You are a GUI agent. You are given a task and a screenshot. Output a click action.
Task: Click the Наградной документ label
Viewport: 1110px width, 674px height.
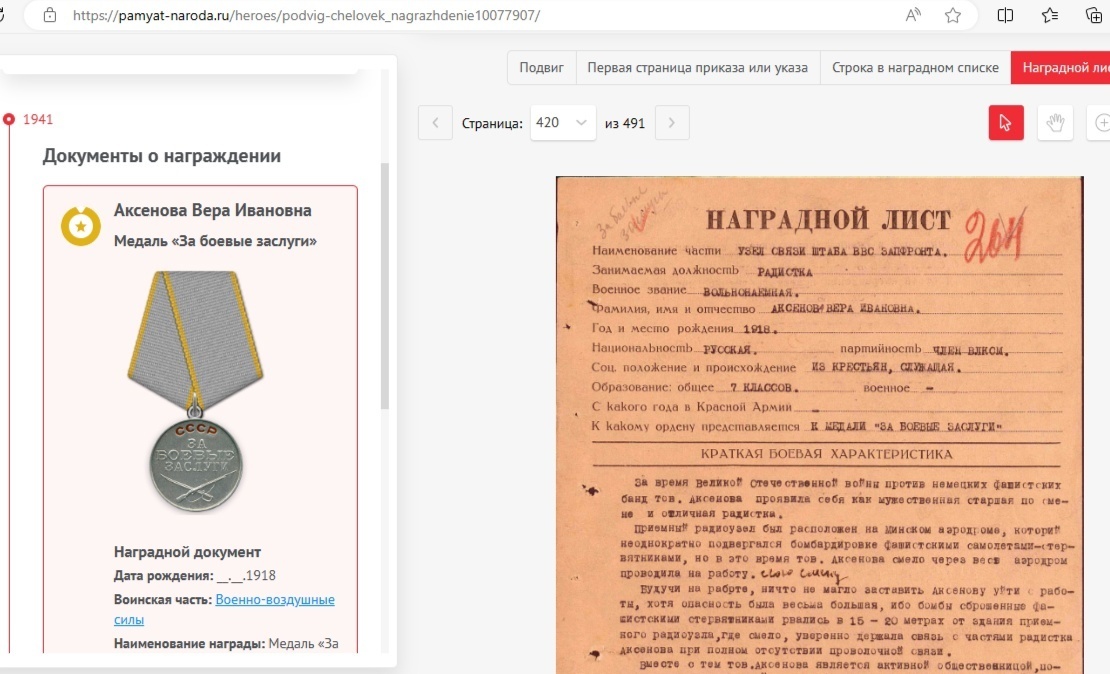(188, 552)
